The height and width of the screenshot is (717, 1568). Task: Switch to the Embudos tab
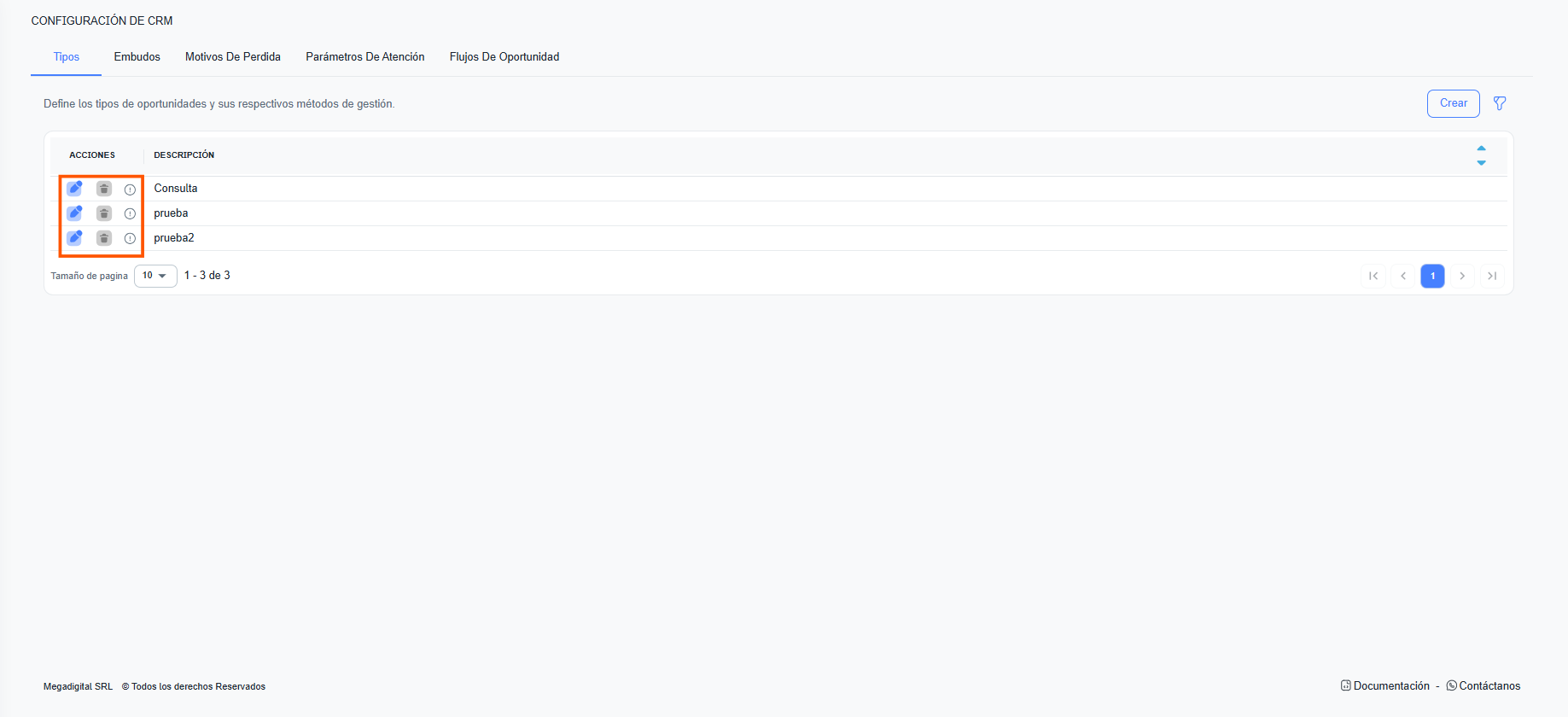[x=137, y=57]
